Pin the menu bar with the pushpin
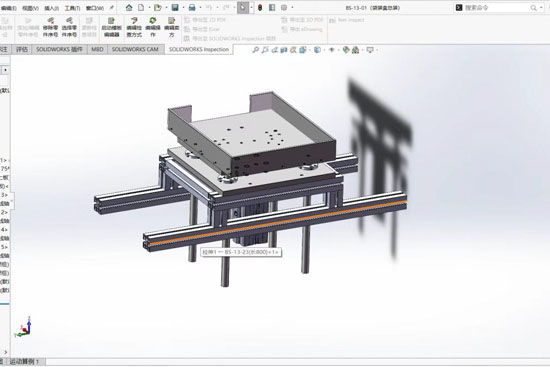550x367 pixels. click(112, 7)
